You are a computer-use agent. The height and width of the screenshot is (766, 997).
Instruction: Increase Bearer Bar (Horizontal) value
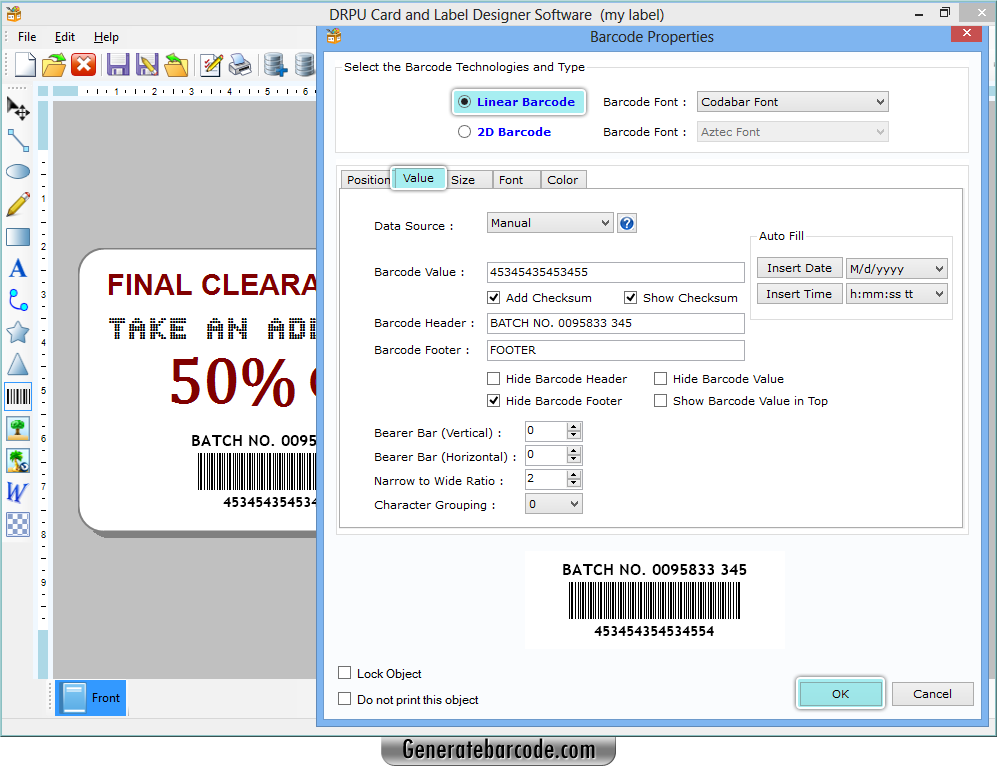[x=574, y=451]
